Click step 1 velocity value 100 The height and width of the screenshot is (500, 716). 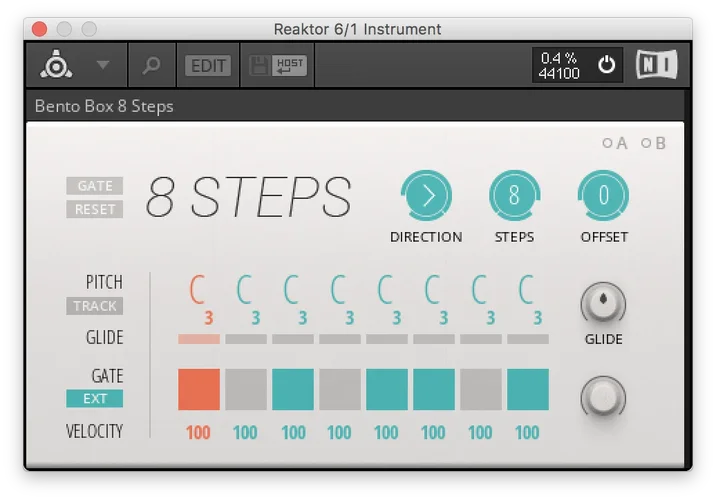point(198,432)
